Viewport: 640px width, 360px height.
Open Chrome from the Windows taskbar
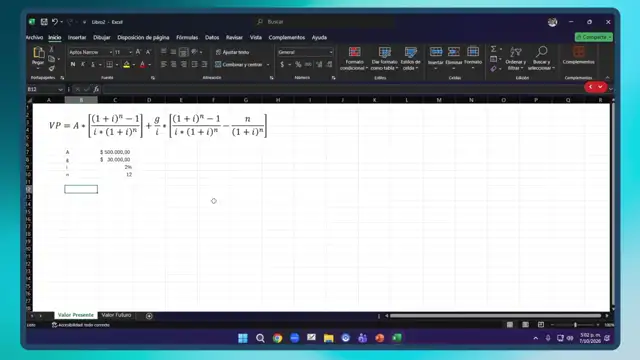278,338
